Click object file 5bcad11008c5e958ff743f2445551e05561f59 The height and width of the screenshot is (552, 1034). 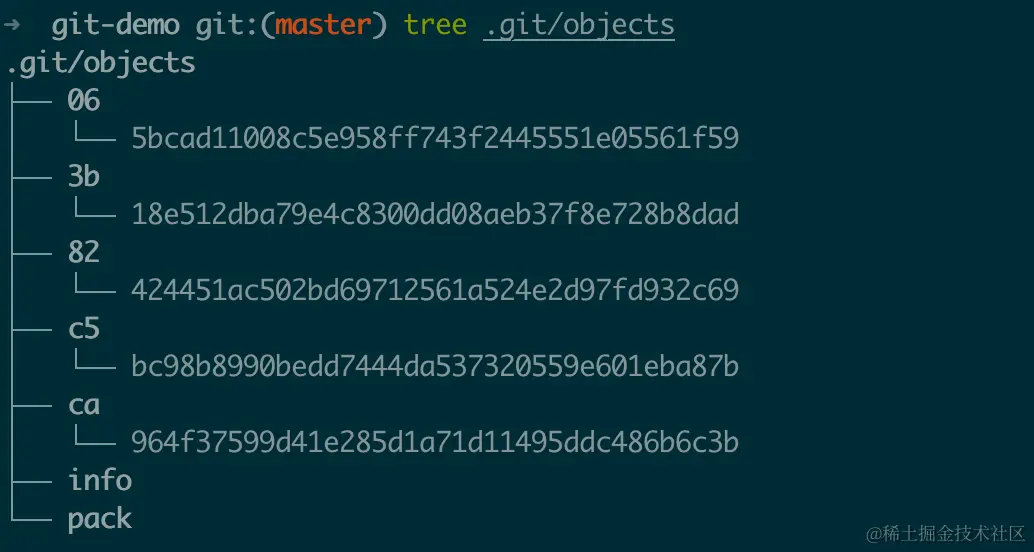[435, 138]
